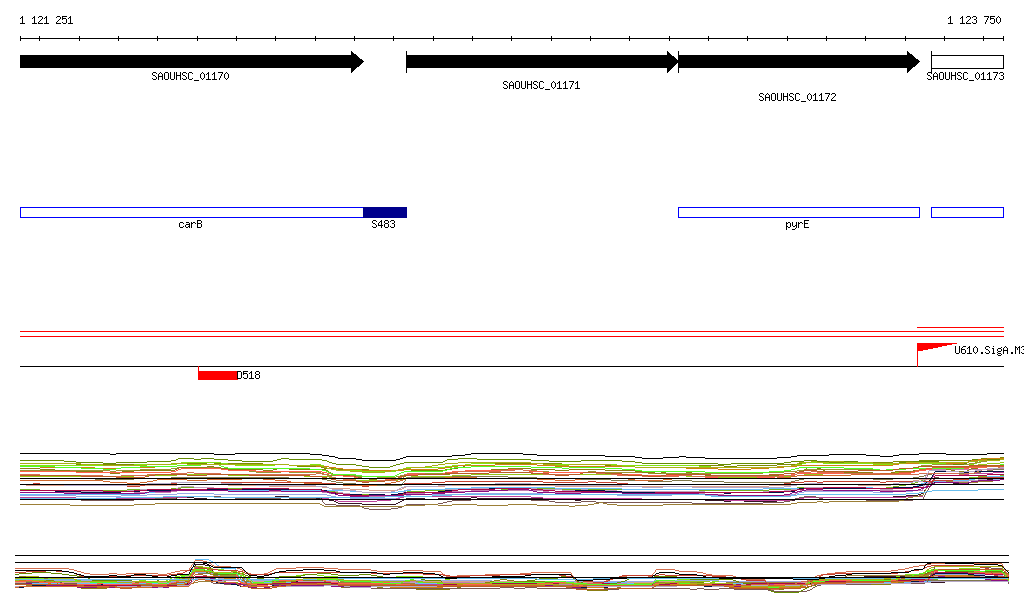The width and height of the screenshot is (1024, 611).
Task: Select the white SAOUHSC_01173 gene box
Action: pos(966,62)
